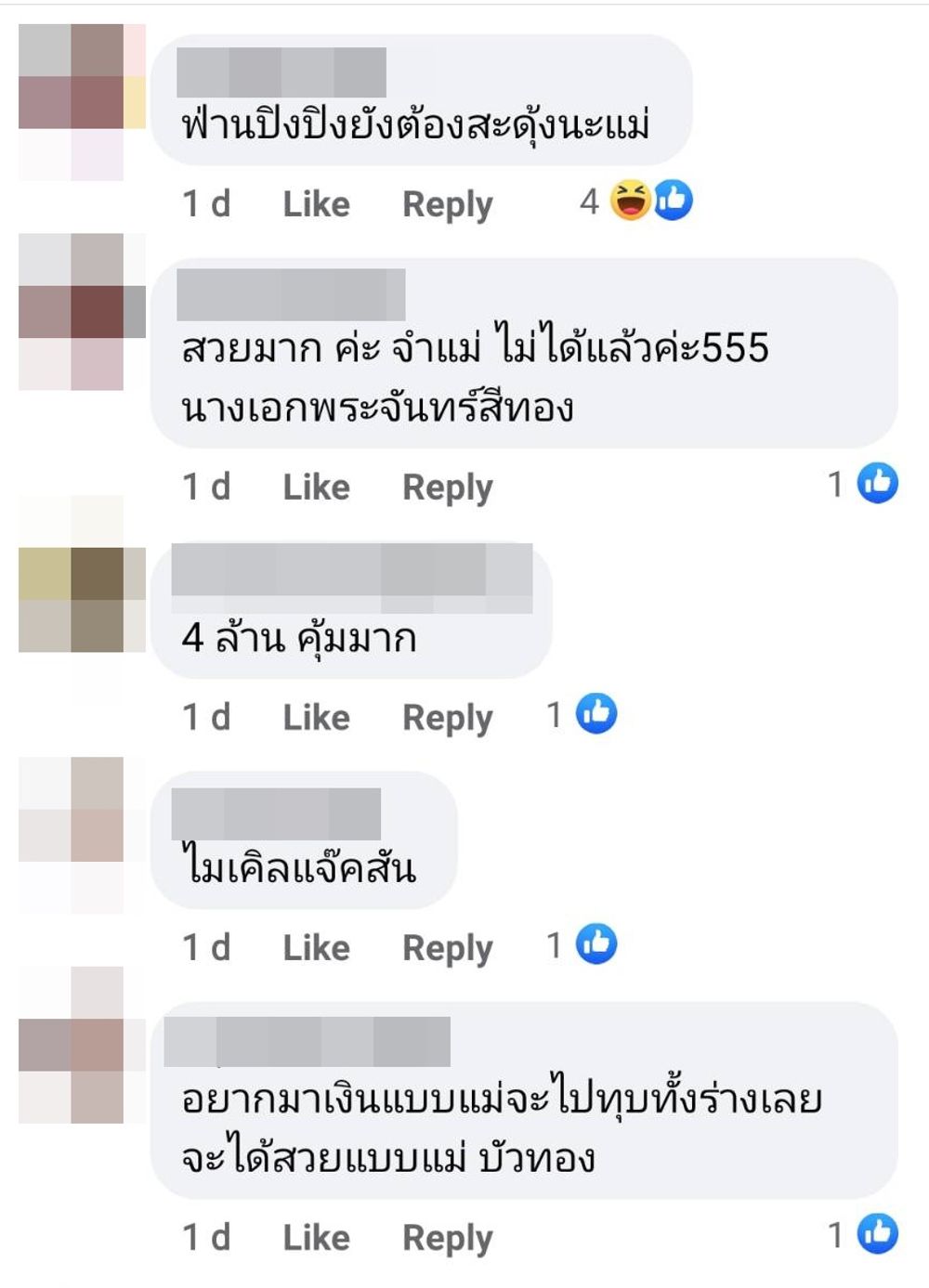
Task: Click the laughing emoji reaction on first comment
Action: click(630, 200)
